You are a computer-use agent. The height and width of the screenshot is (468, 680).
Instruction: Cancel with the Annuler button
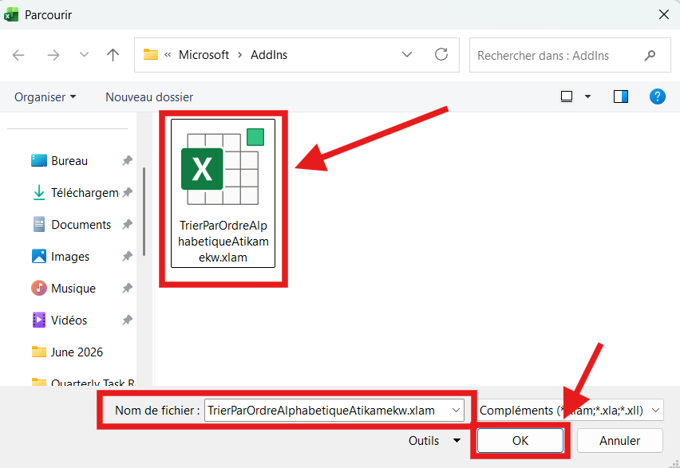pos(620,441)
